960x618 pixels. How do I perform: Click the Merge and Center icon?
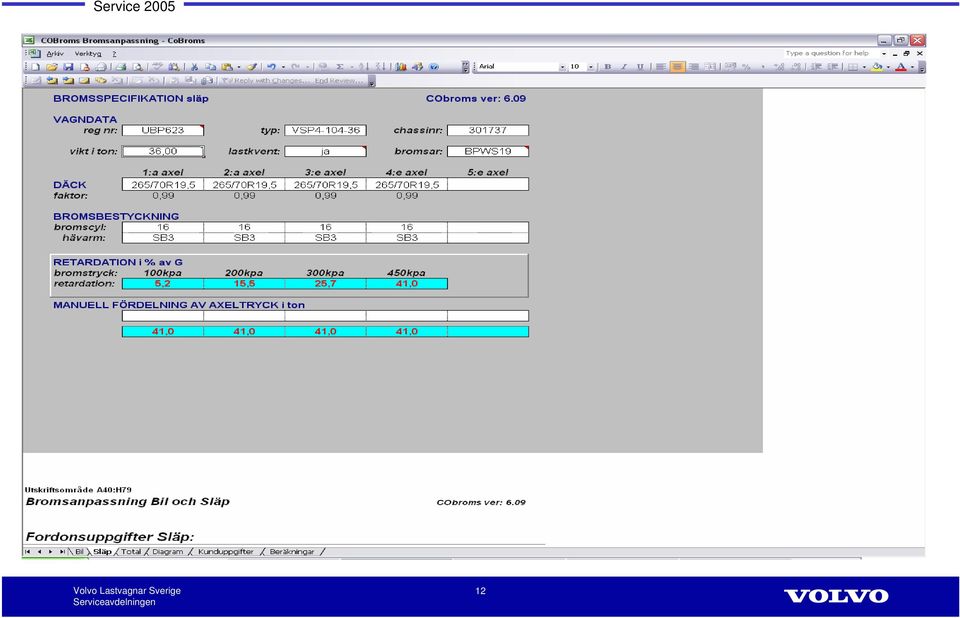point(710,67)
